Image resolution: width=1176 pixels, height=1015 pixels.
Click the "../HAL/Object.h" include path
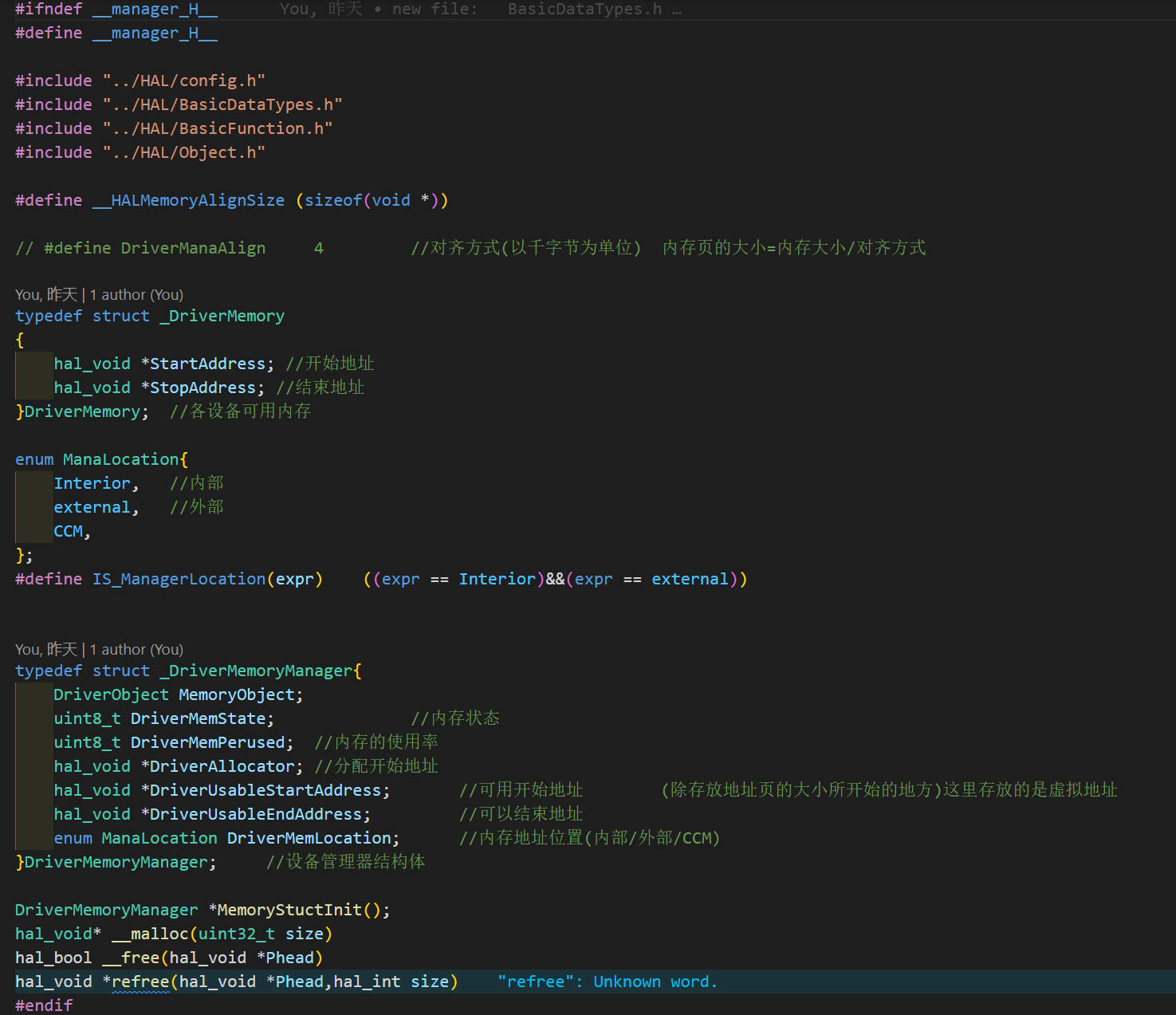(183, 152)
